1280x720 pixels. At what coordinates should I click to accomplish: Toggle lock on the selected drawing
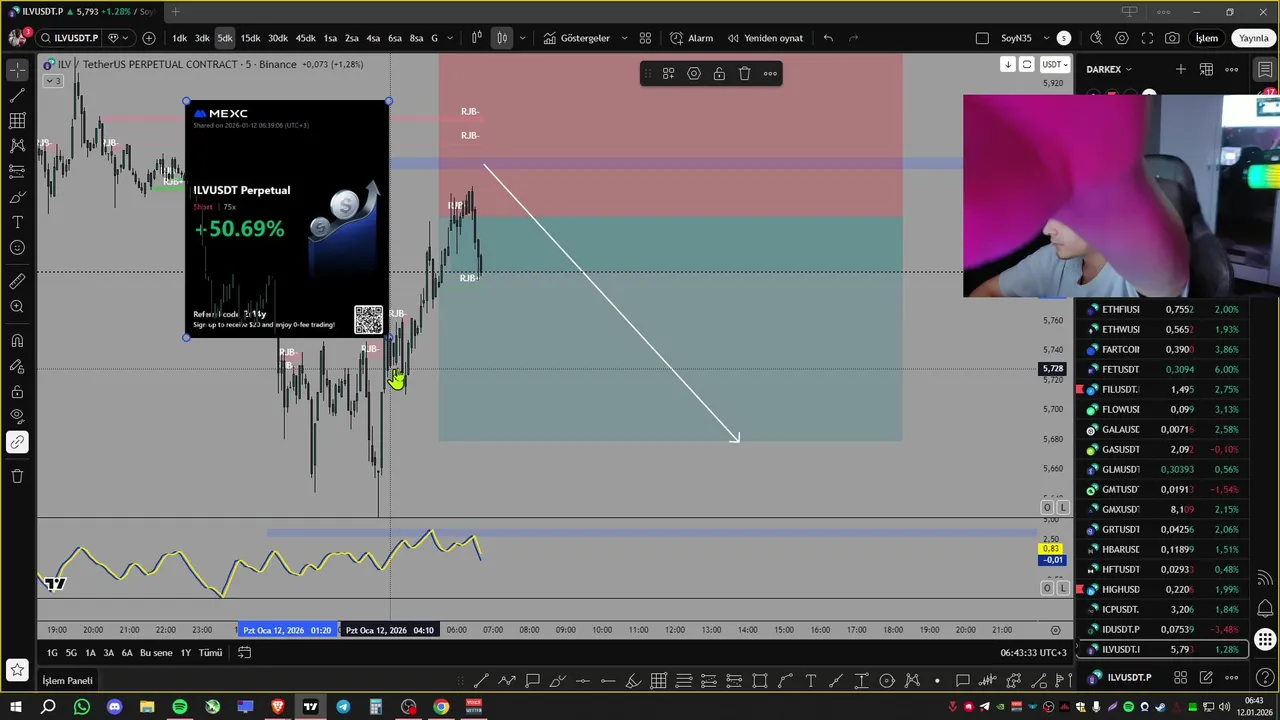719,73
